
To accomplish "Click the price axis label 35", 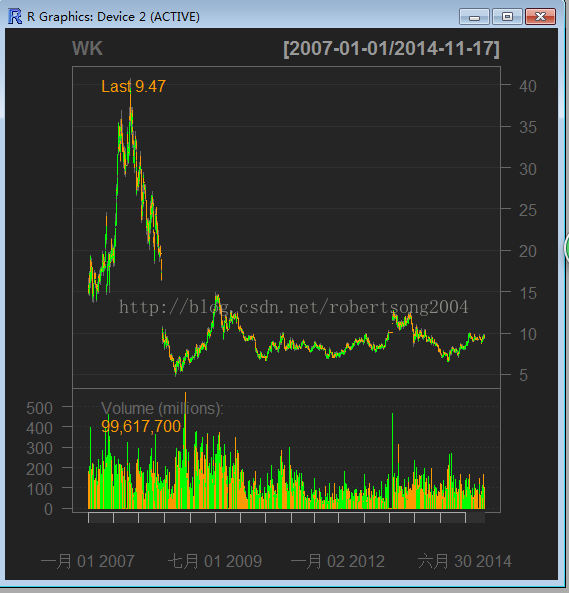I will [x=527, y=128].
